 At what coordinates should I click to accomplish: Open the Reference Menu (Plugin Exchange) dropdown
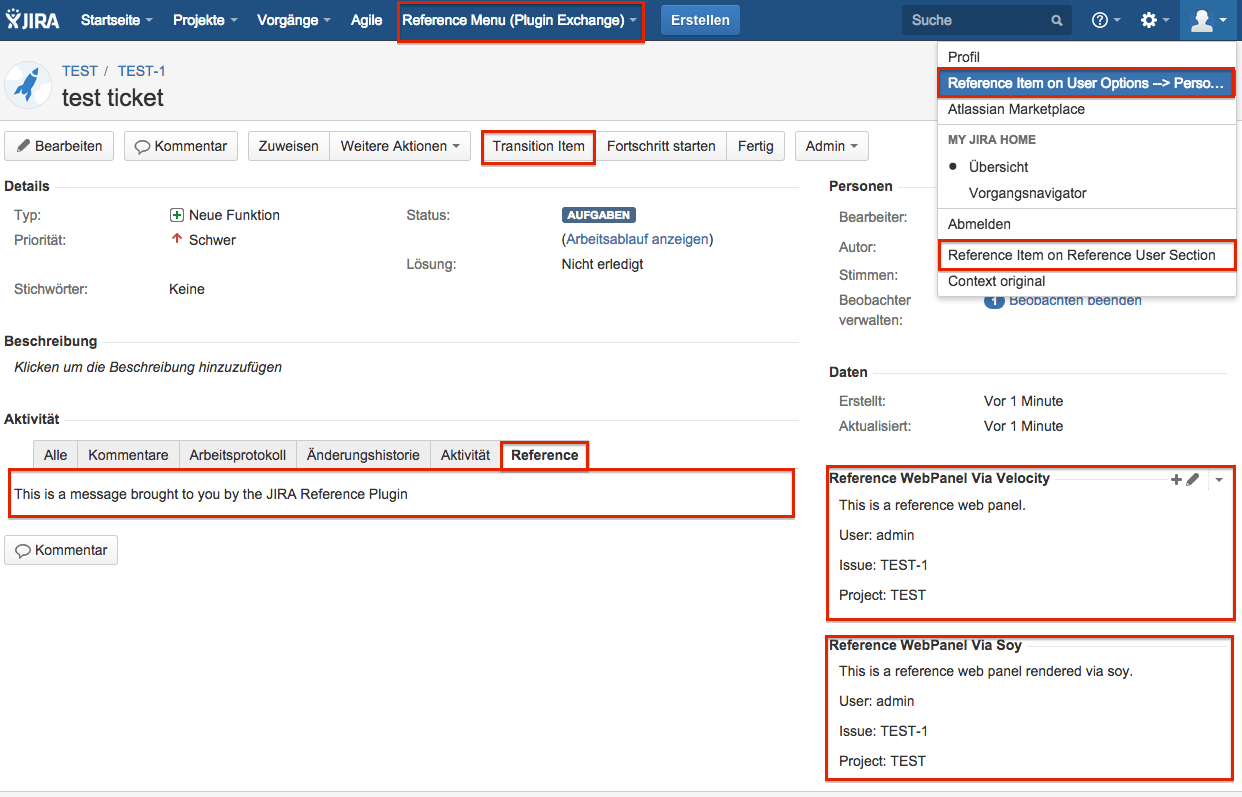[x=520, y=20]
